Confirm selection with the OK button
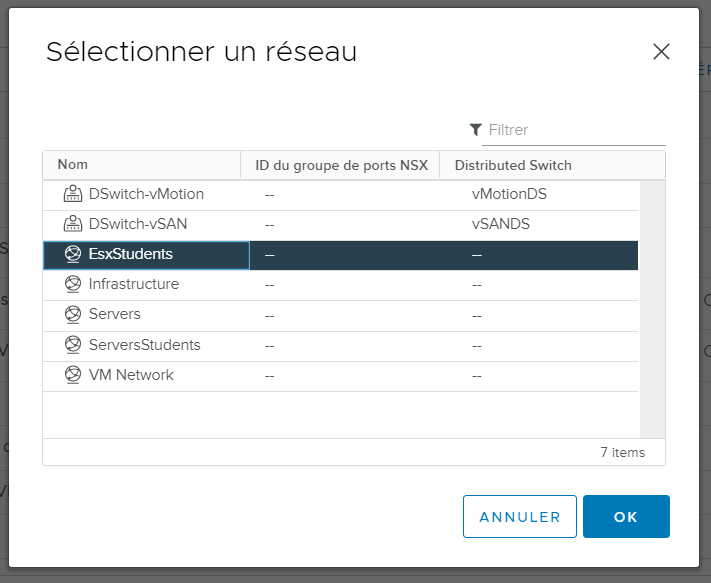 tap(626, 516)
